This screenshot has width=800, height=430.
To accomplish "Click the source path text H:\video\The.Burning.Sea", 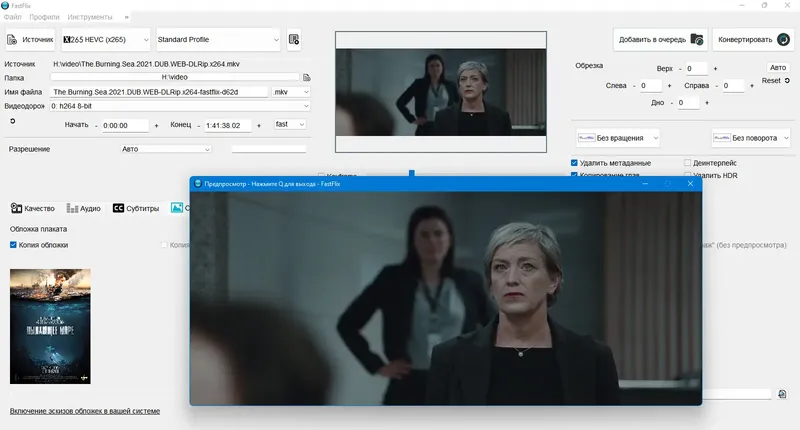I will (x=146, y=64).
